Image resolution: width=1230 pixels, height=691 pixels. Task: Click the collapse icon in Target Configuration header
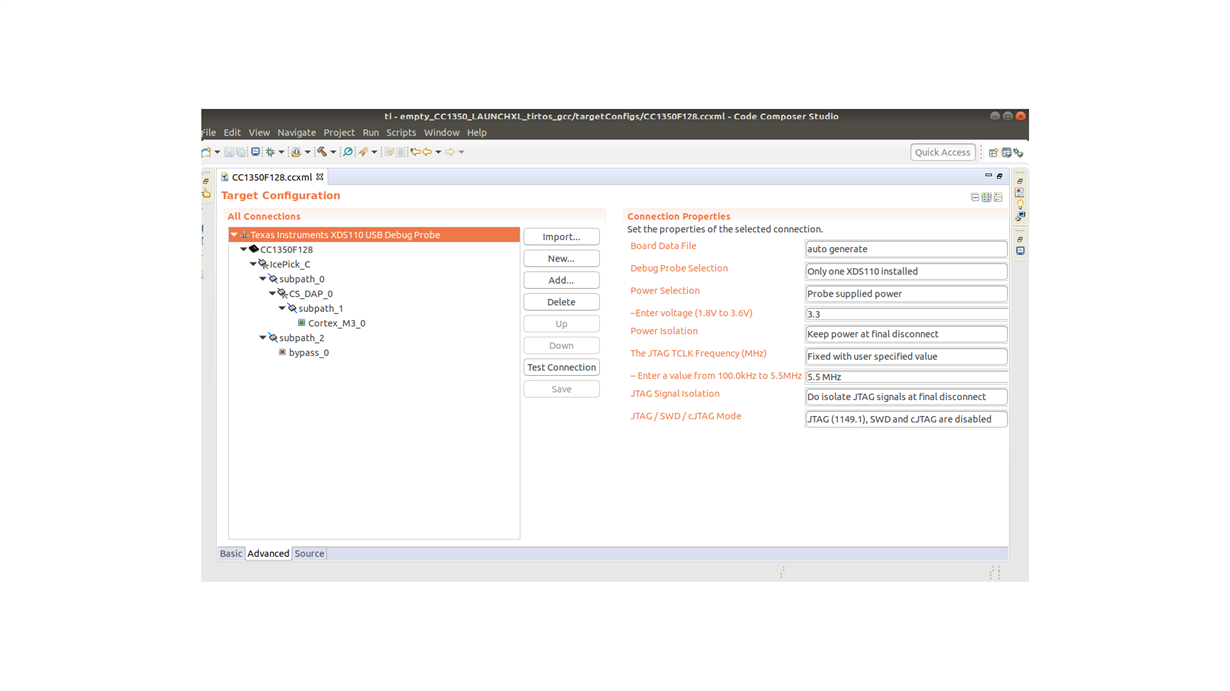tap(975, 198)
